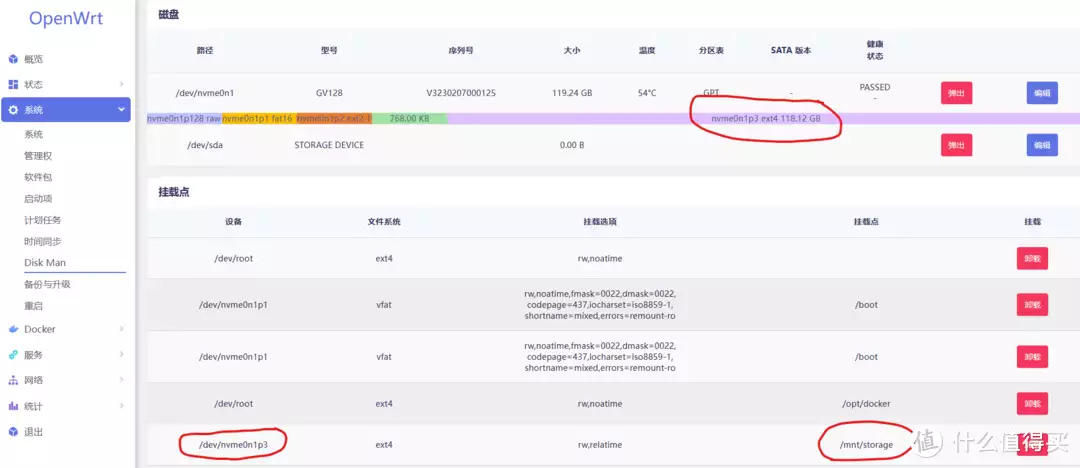
Task: Click the 序列号 column header
Action: coord(461,50)
